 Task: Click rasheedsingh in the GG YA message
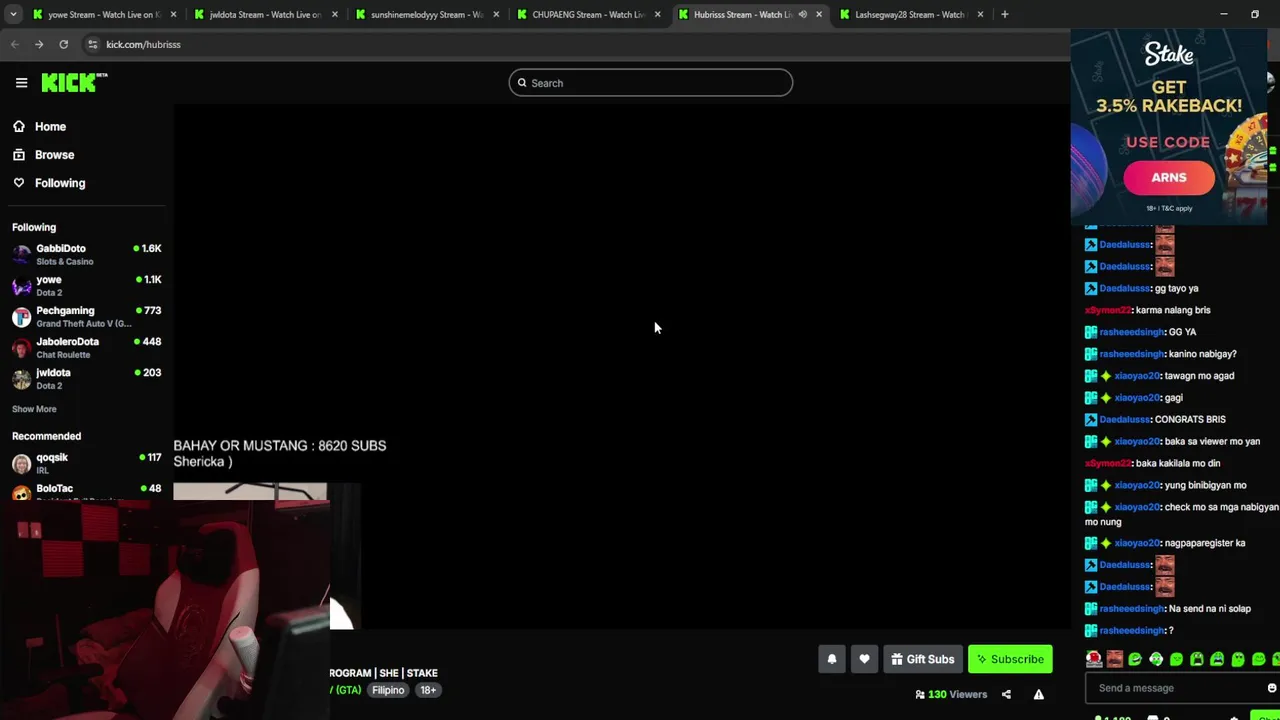1132,332
